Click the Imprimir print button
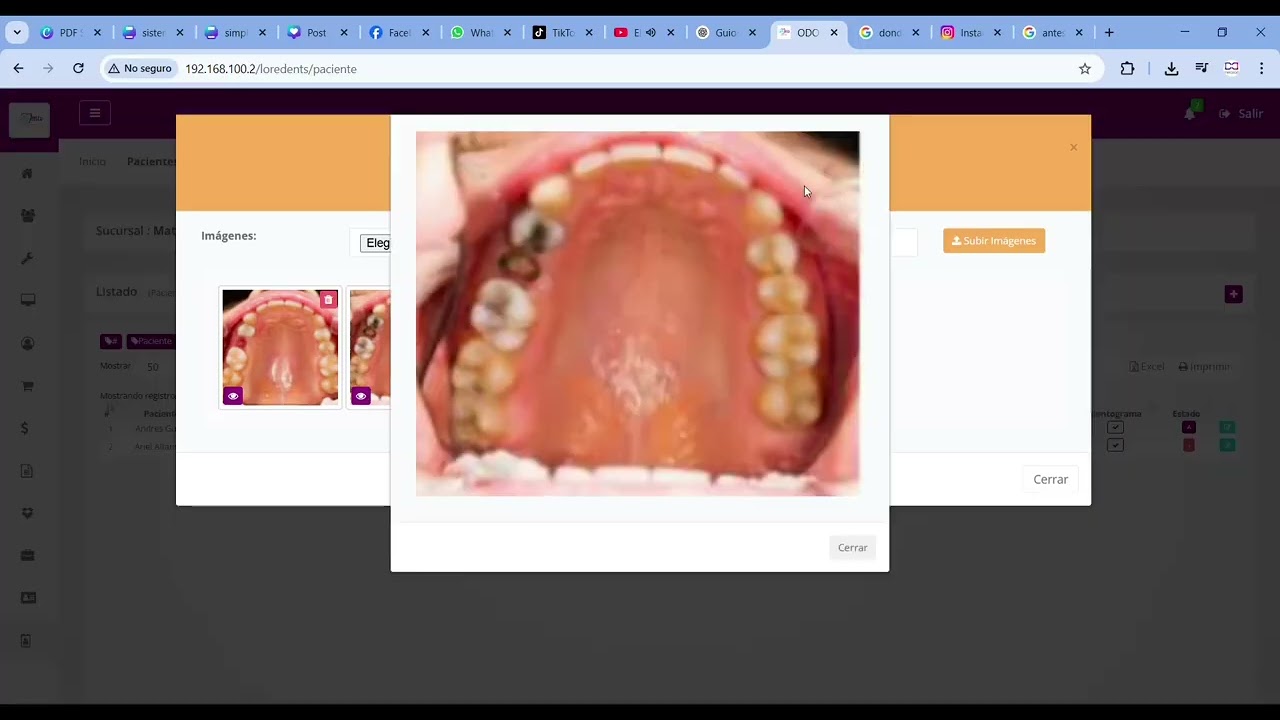Viewport: 1280px width, 720px height. click(1204, 367)
